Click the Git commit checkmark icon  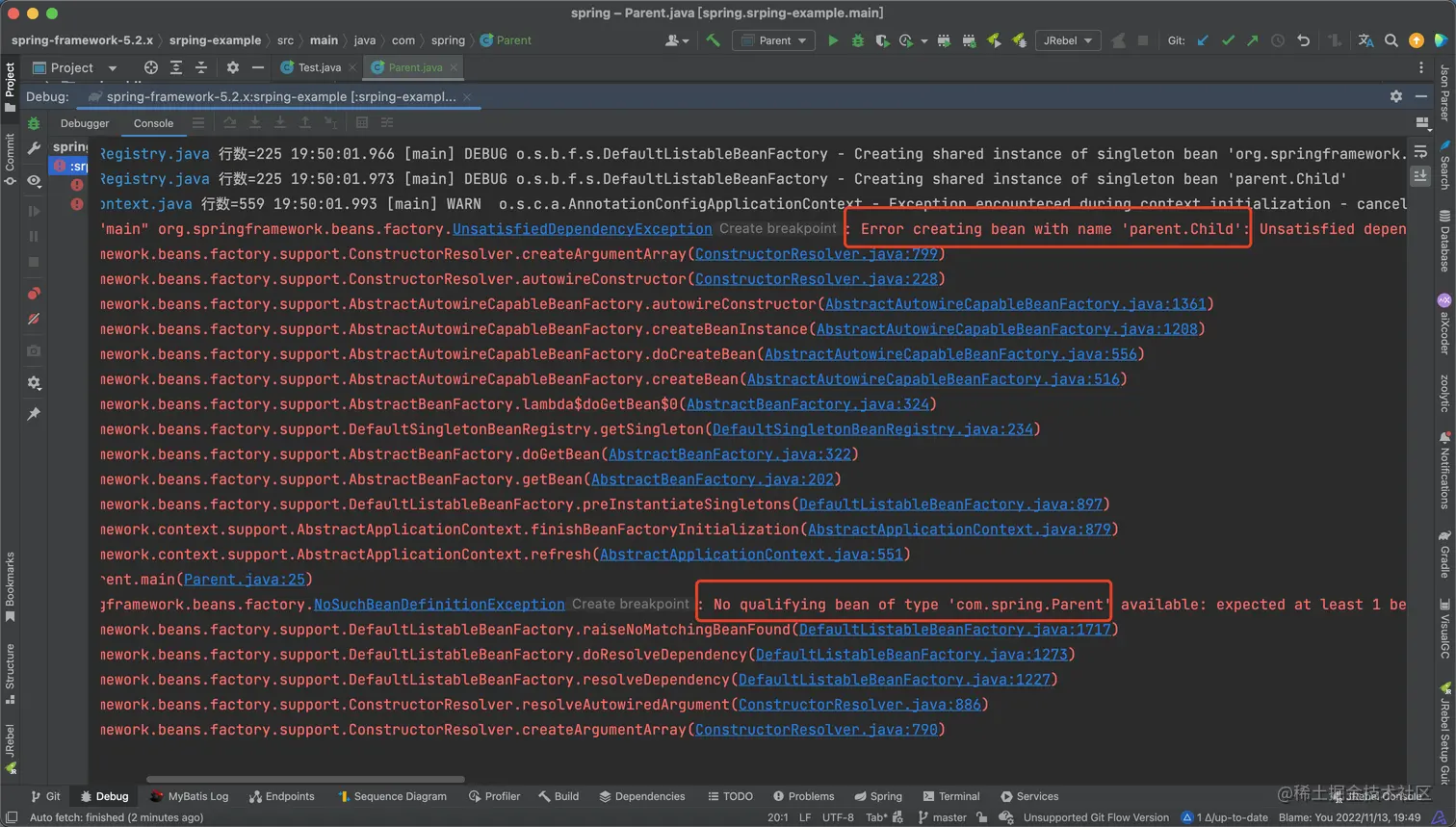click(1228, 40)
